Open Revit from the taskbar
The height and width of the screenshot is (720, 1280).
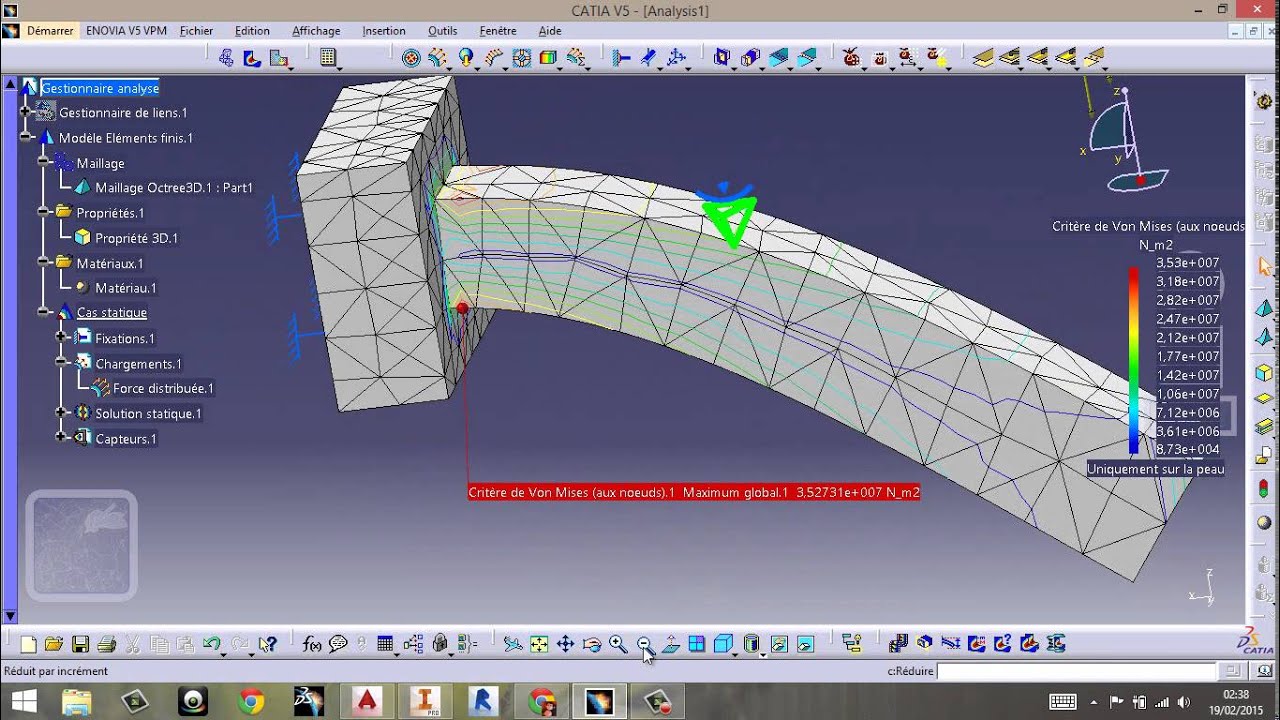tap(485, 701)
